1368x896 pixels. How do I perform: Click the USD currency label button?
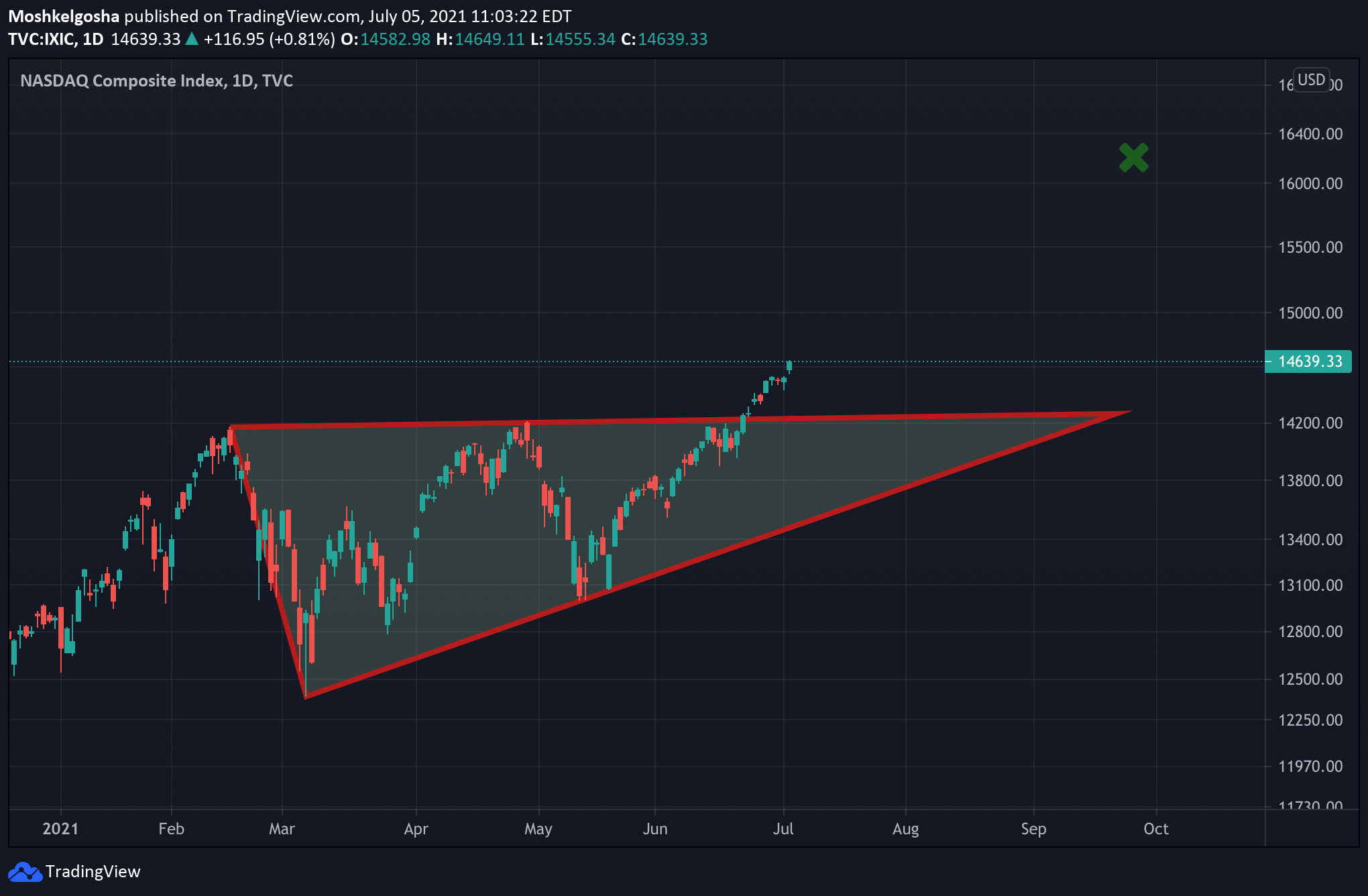point(1311,80)
